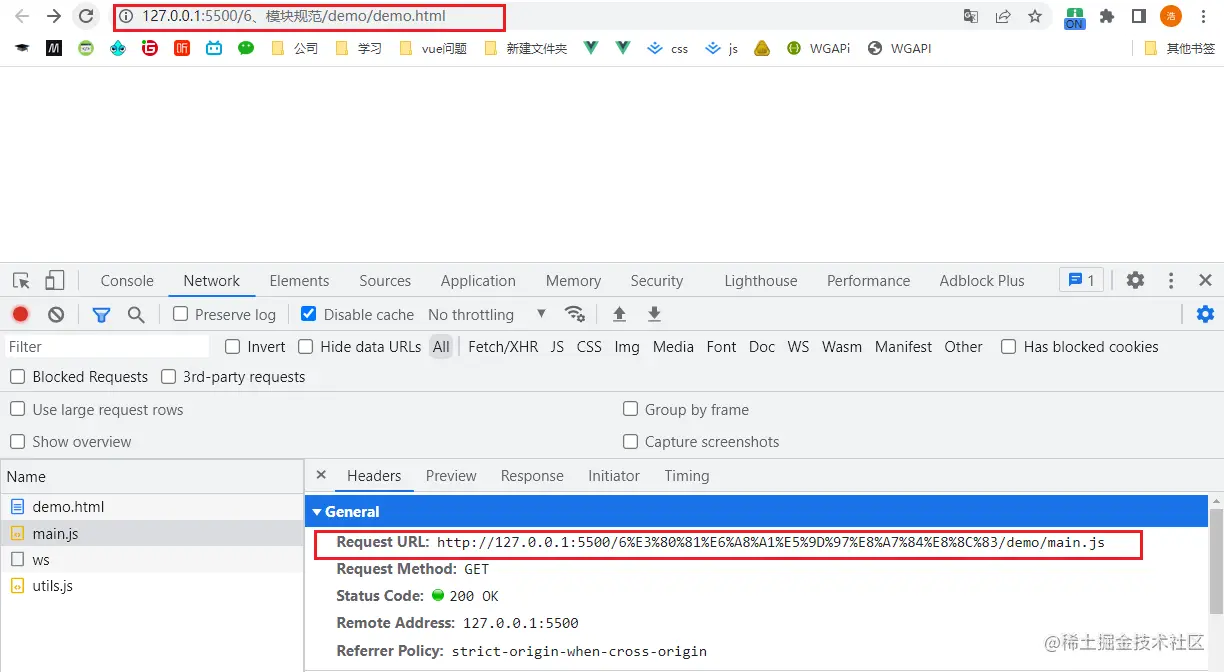Open the js bookmark
The width and height of the screenshot is (1224, 672).
[x=722, y=48]
